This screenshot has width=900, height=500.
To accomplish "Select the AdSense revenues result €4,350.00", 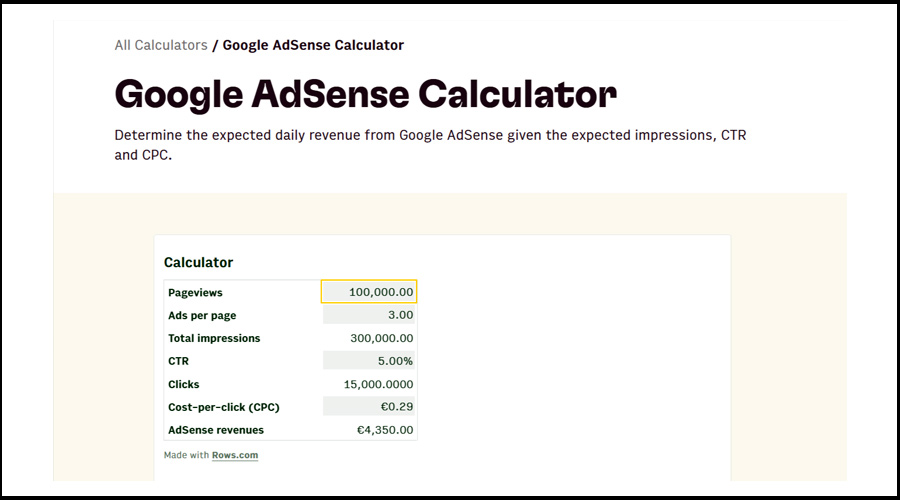I will pyautogui.click(x=369, y=430).
